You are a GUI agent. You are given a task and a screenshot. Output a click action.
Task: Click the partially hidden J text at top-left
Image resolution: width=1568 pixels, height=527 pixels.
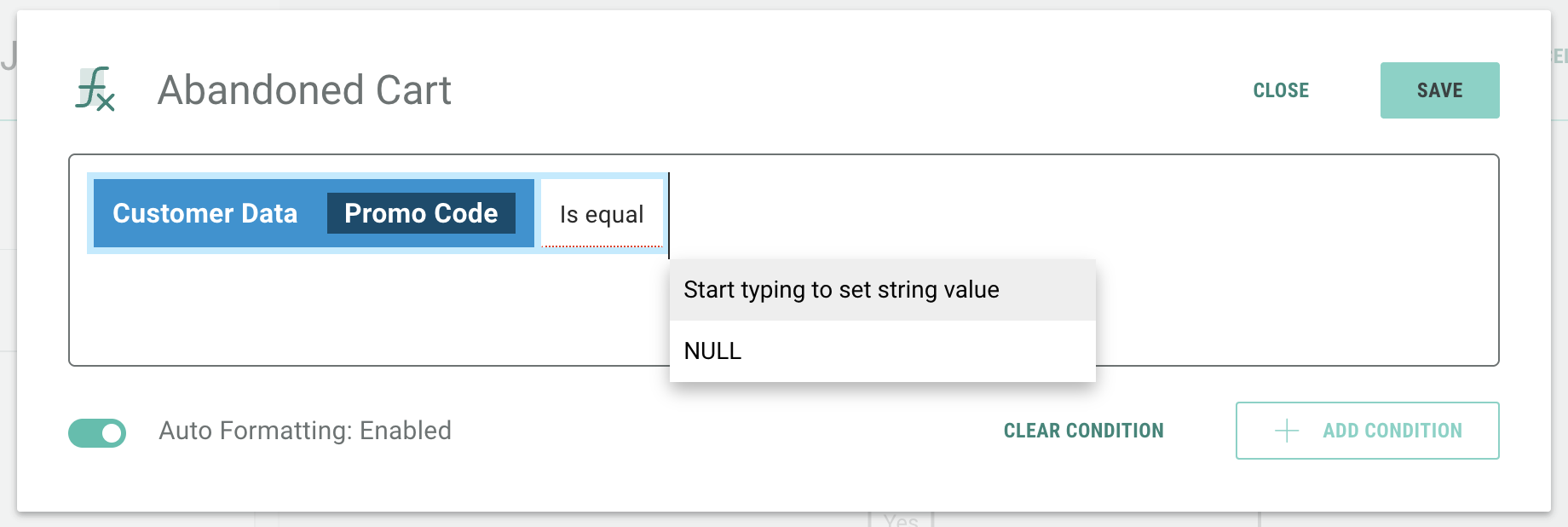click(9, 56)
